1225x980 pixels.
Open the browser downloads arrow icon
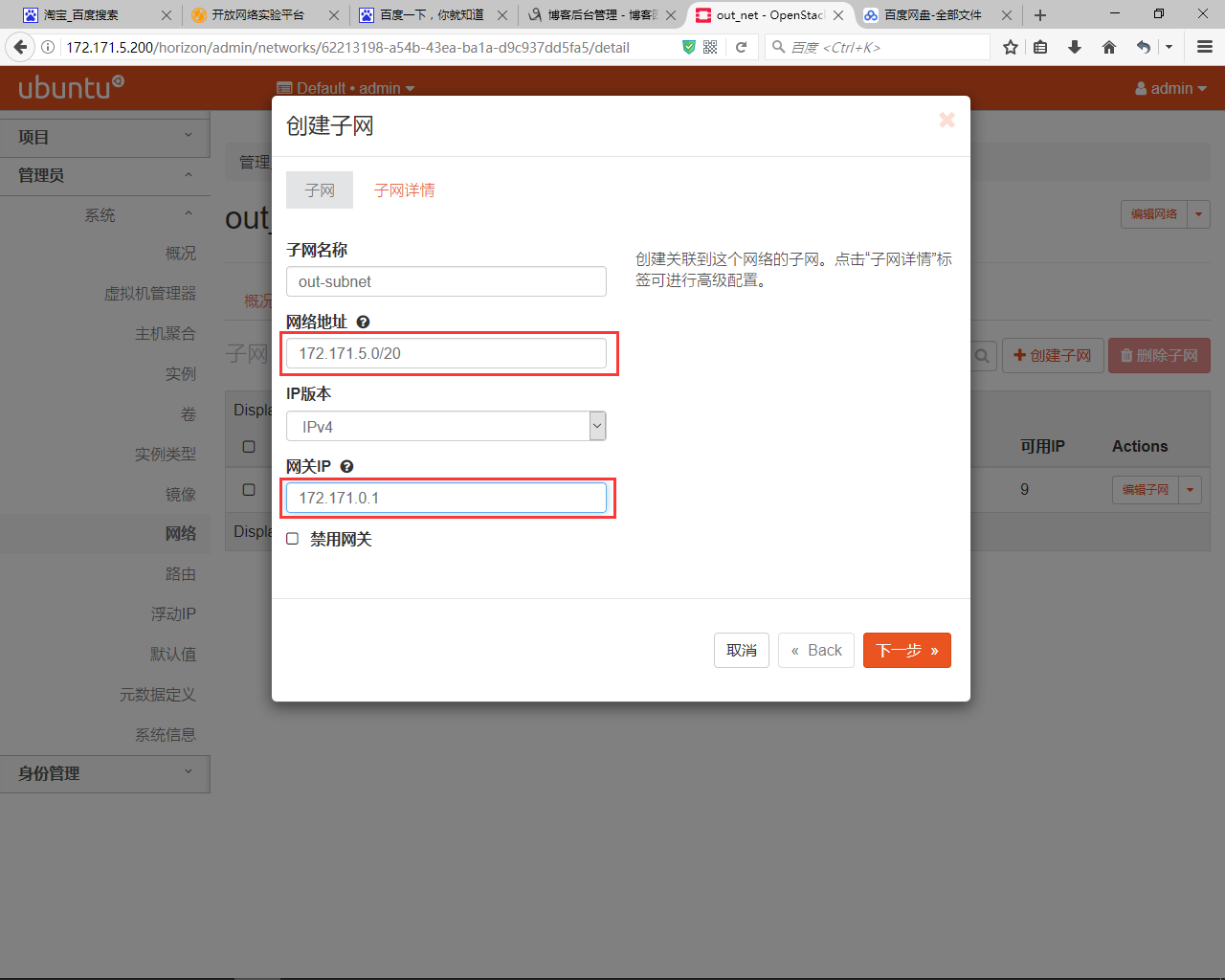point(1075,47)
